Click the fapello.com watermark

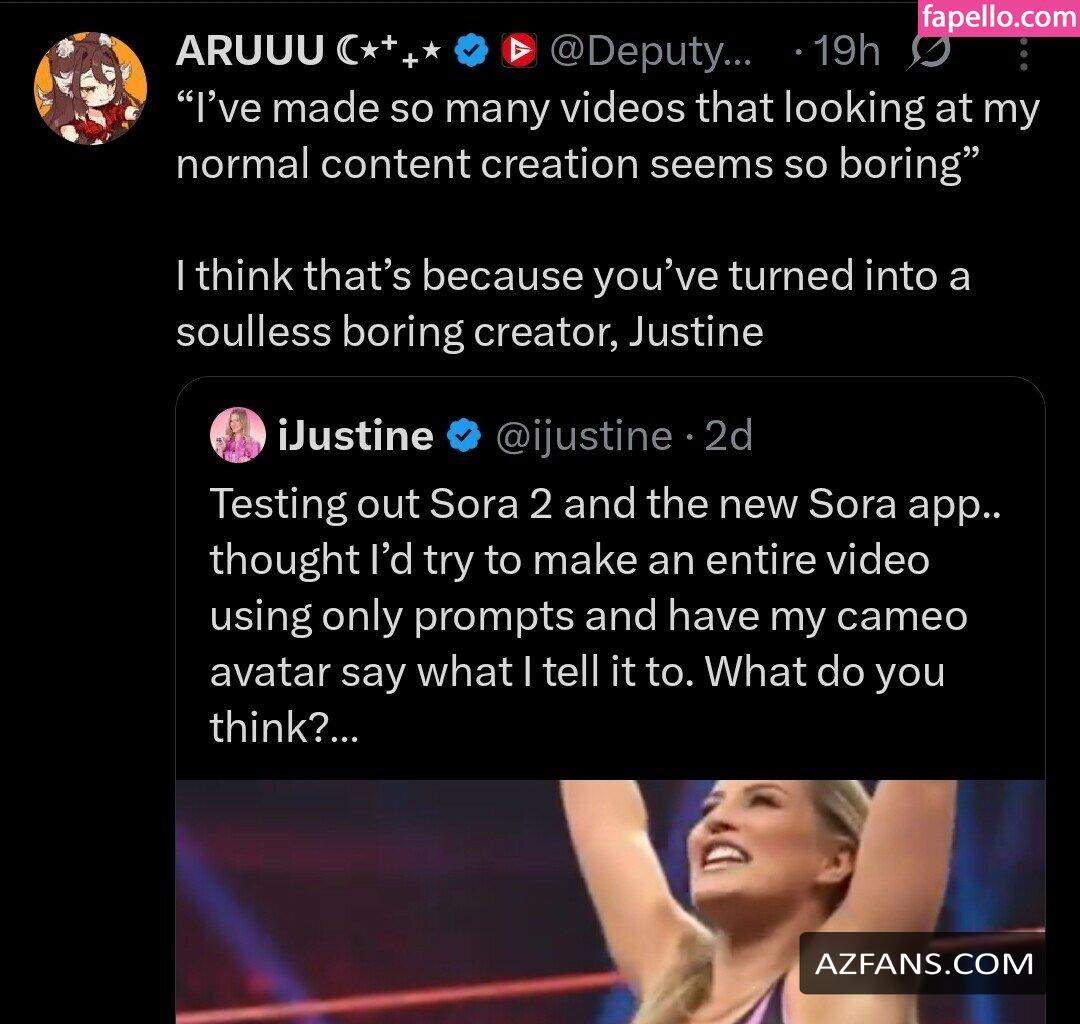tap(997, 17)
